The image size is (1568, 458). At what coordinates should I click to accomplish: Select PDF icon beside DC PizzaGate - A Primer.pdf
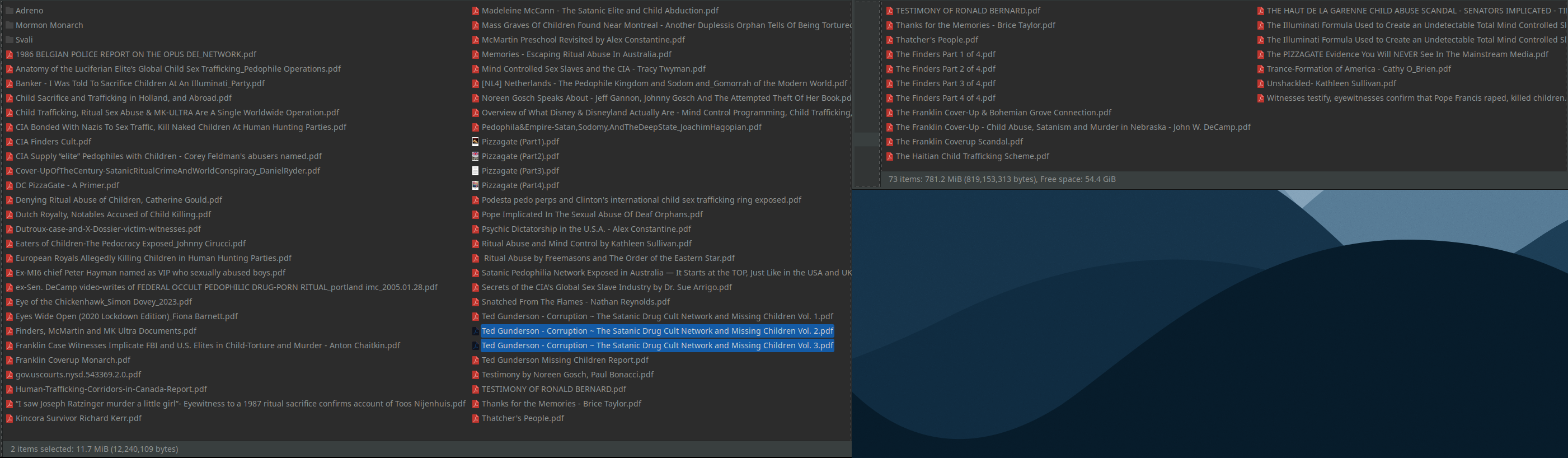pos(9,186)
